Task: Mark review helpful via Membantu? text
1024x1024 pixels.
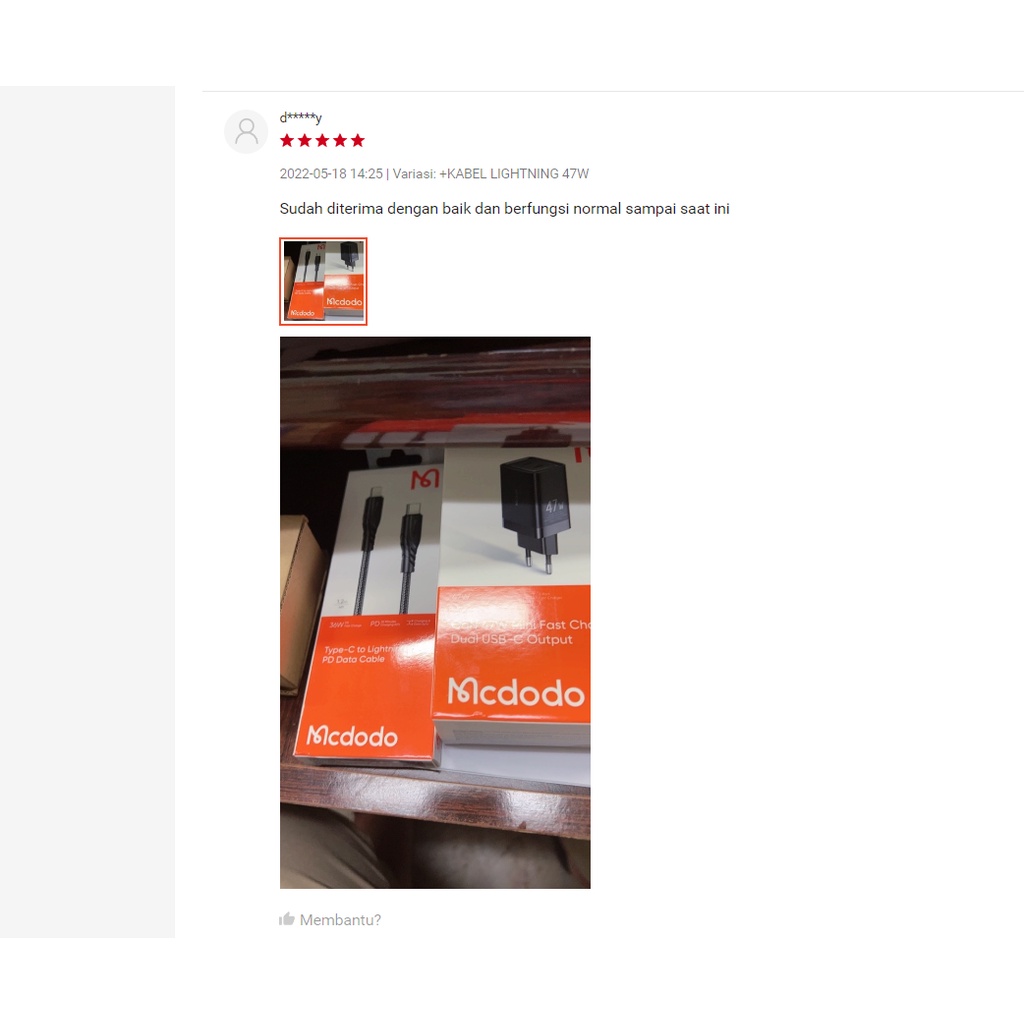Action: pos(340,920)
